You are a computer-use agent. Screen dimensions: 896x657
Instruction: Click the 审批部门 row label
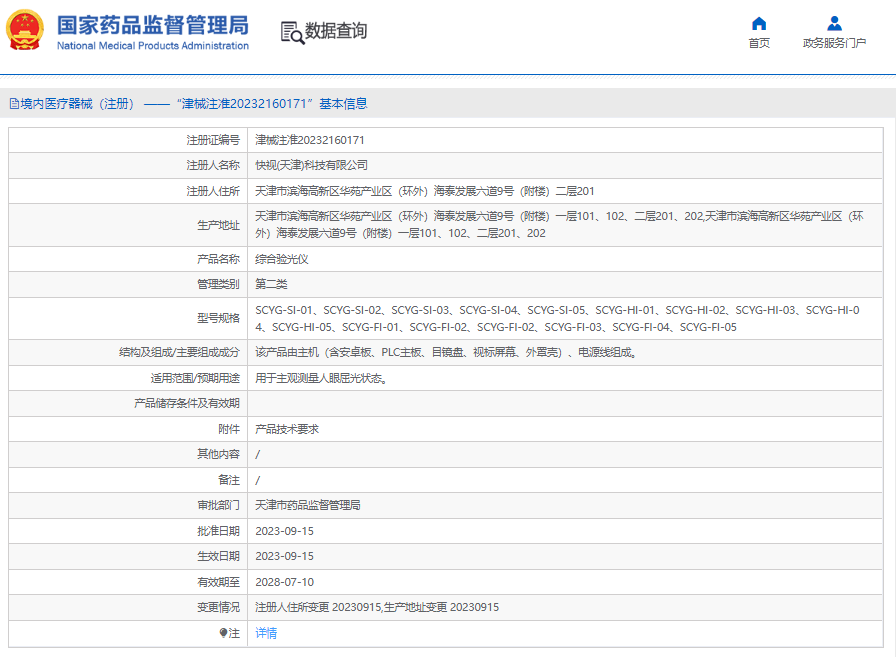218,505
